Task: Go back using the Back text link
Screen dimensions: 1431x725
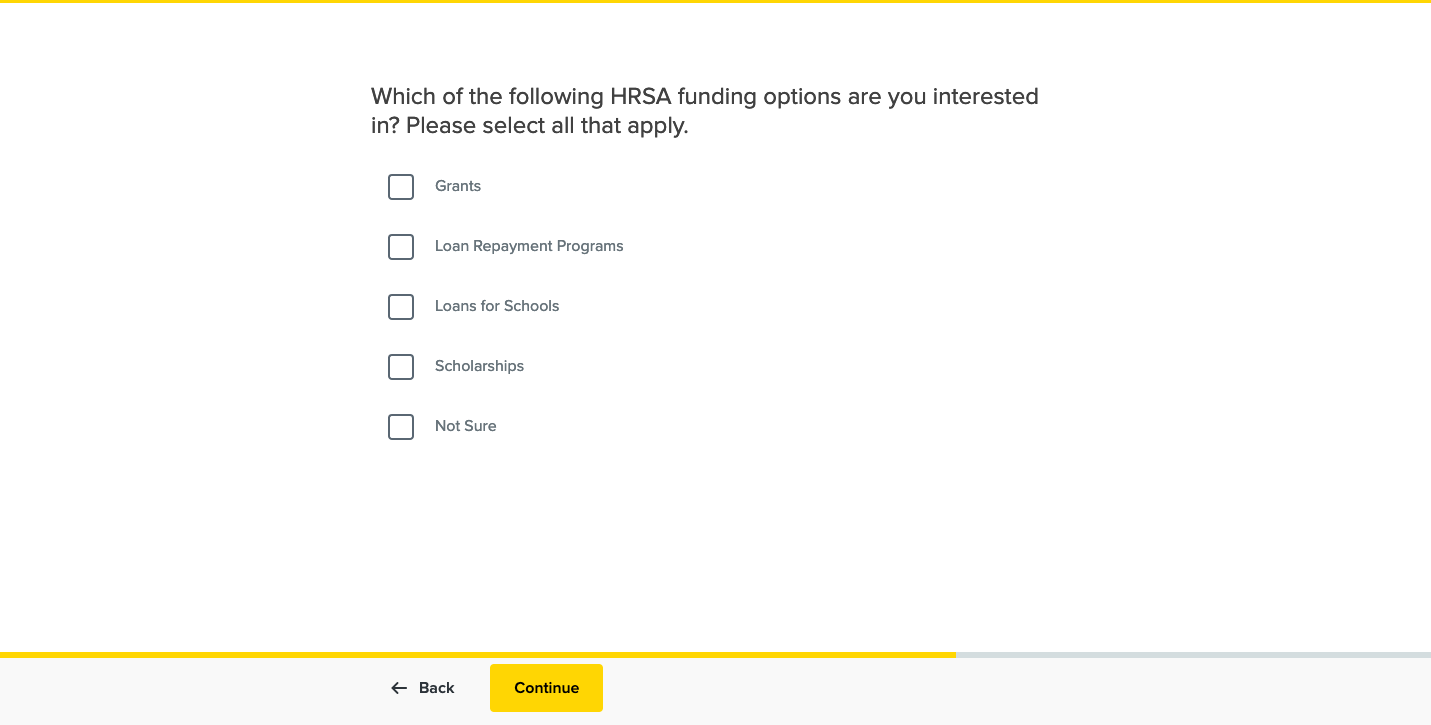Action: click(x=437, y=688)
